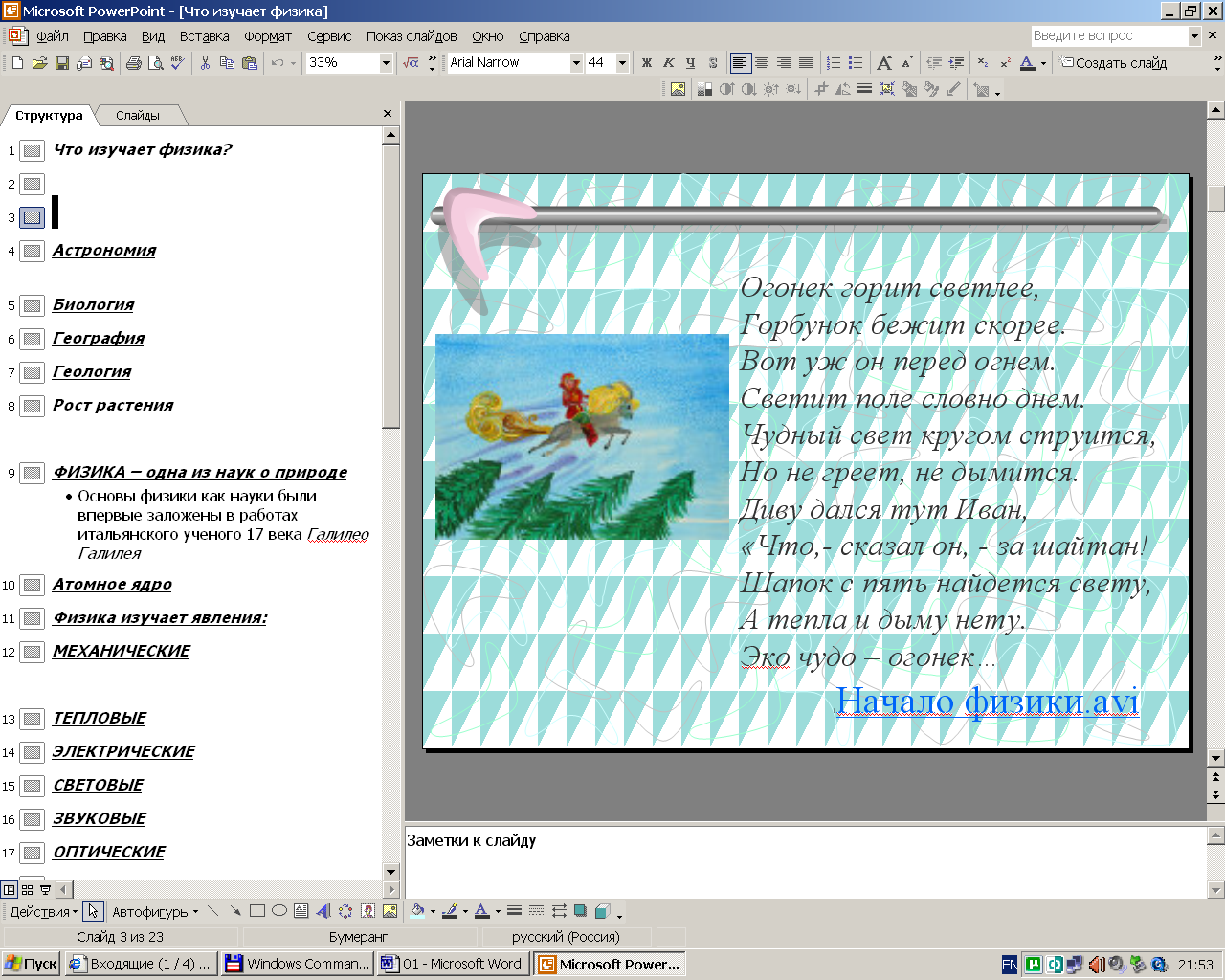Print the presentation using the printer icon
The width and height of the screenshot is (1225, 980).
134,63
